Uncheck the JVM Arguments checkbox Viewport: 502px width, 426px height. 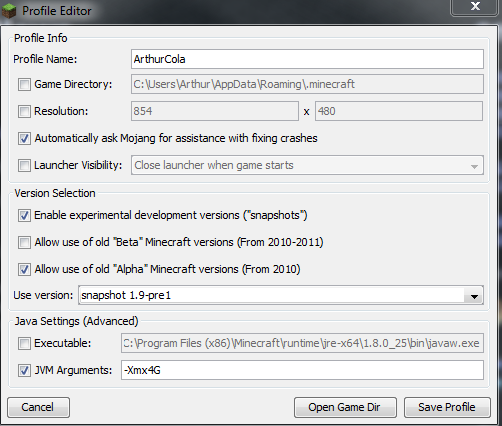pos(24,370)
